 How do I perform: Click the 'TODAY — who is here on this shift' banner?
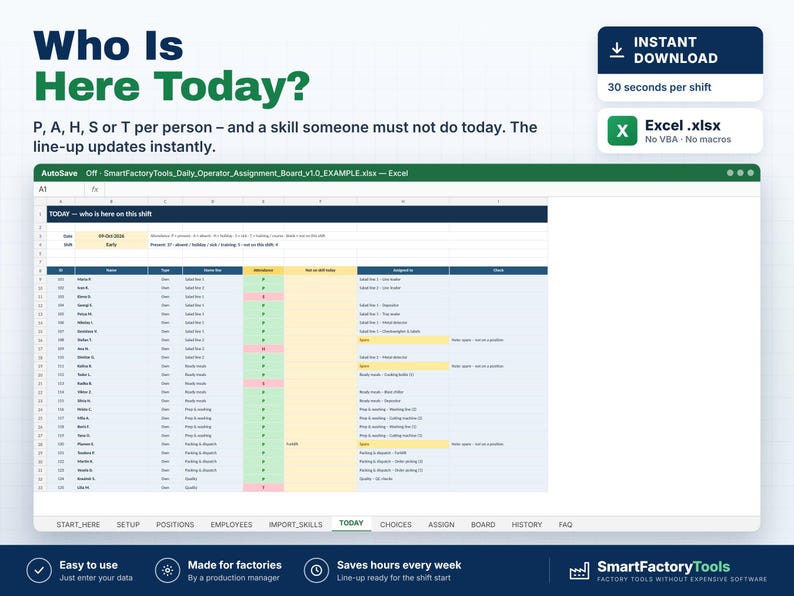click(297, 214)
